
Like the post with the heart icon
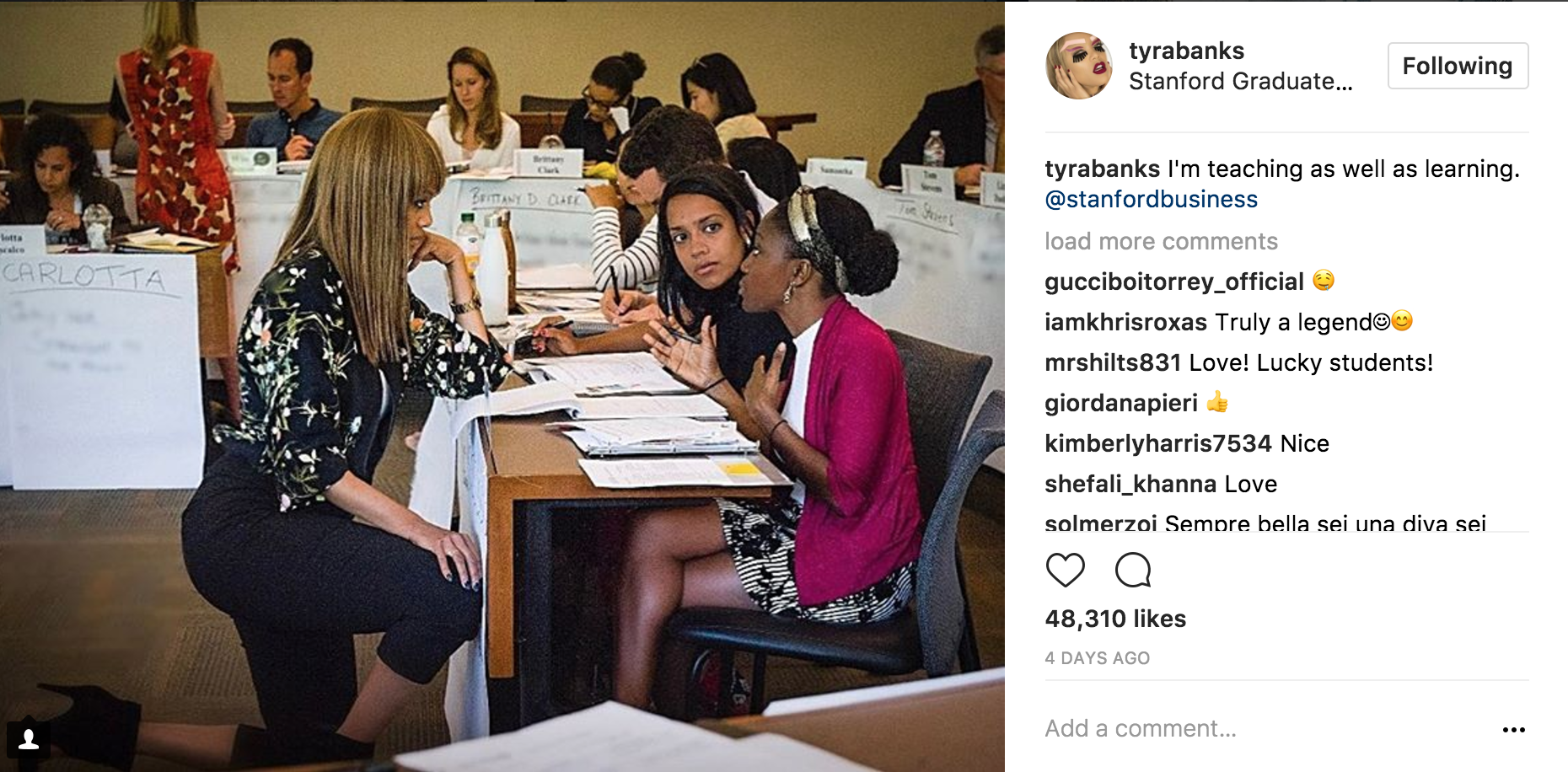1065,570
